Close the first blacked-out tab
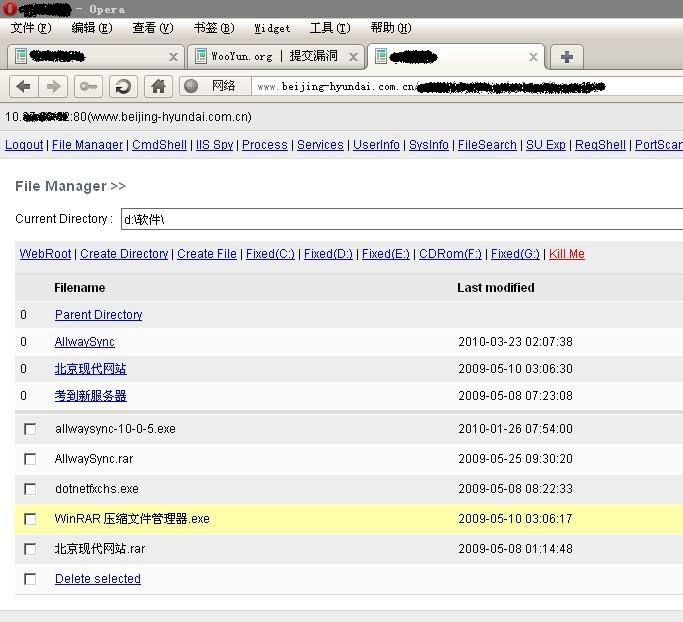Screen dimensions: 683x622 click(173, 57)
